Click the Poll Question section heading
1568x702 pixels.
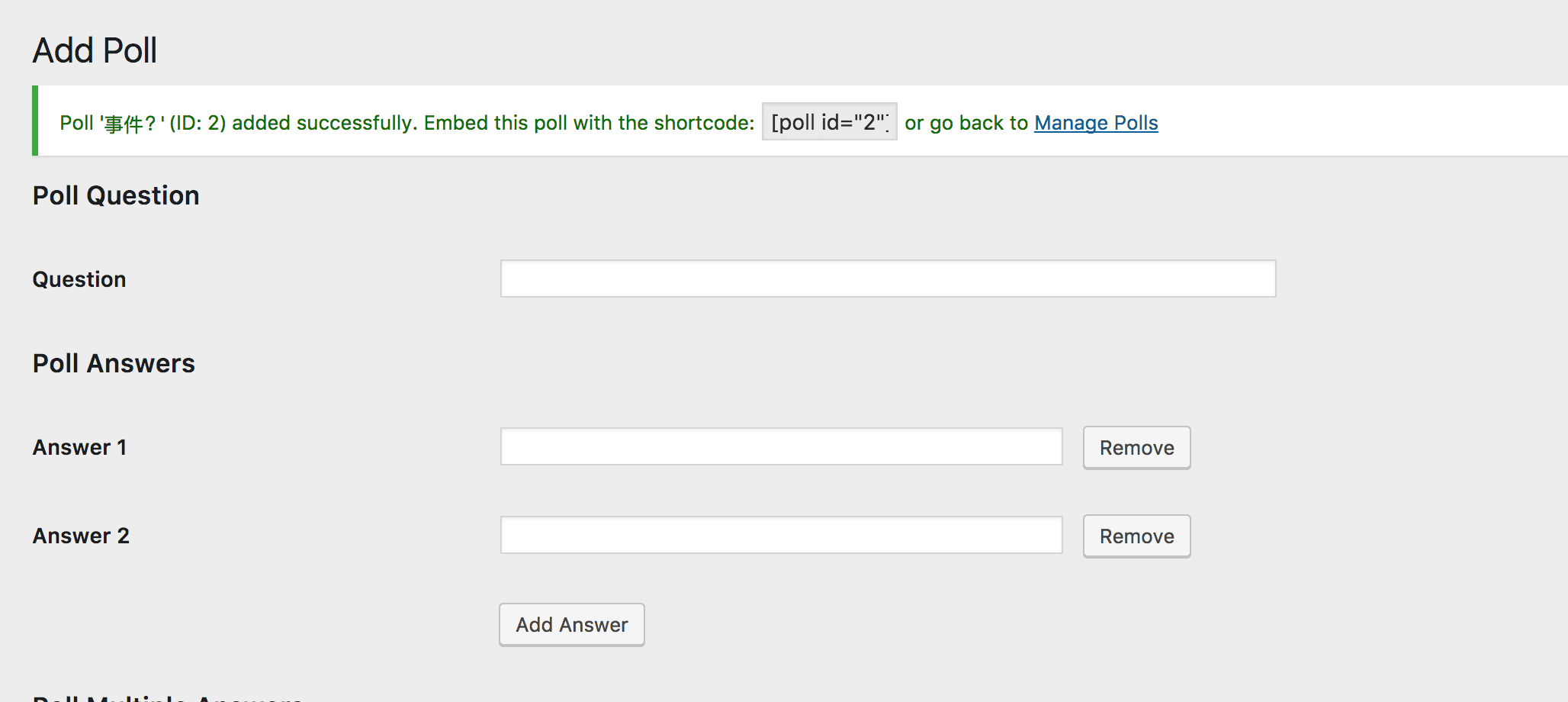pyautogui.click(x=116, y=195)
